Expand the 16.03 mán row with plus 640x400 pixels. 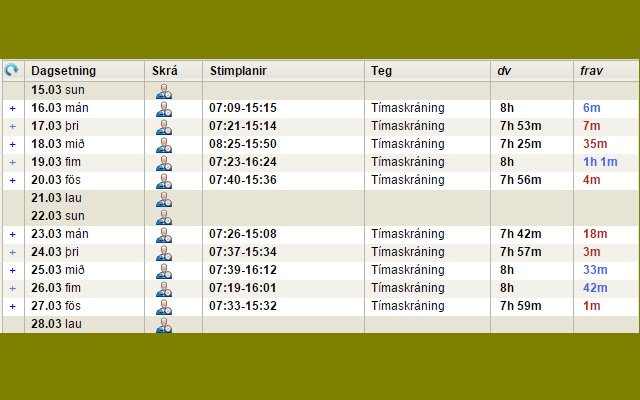(13, 109)
